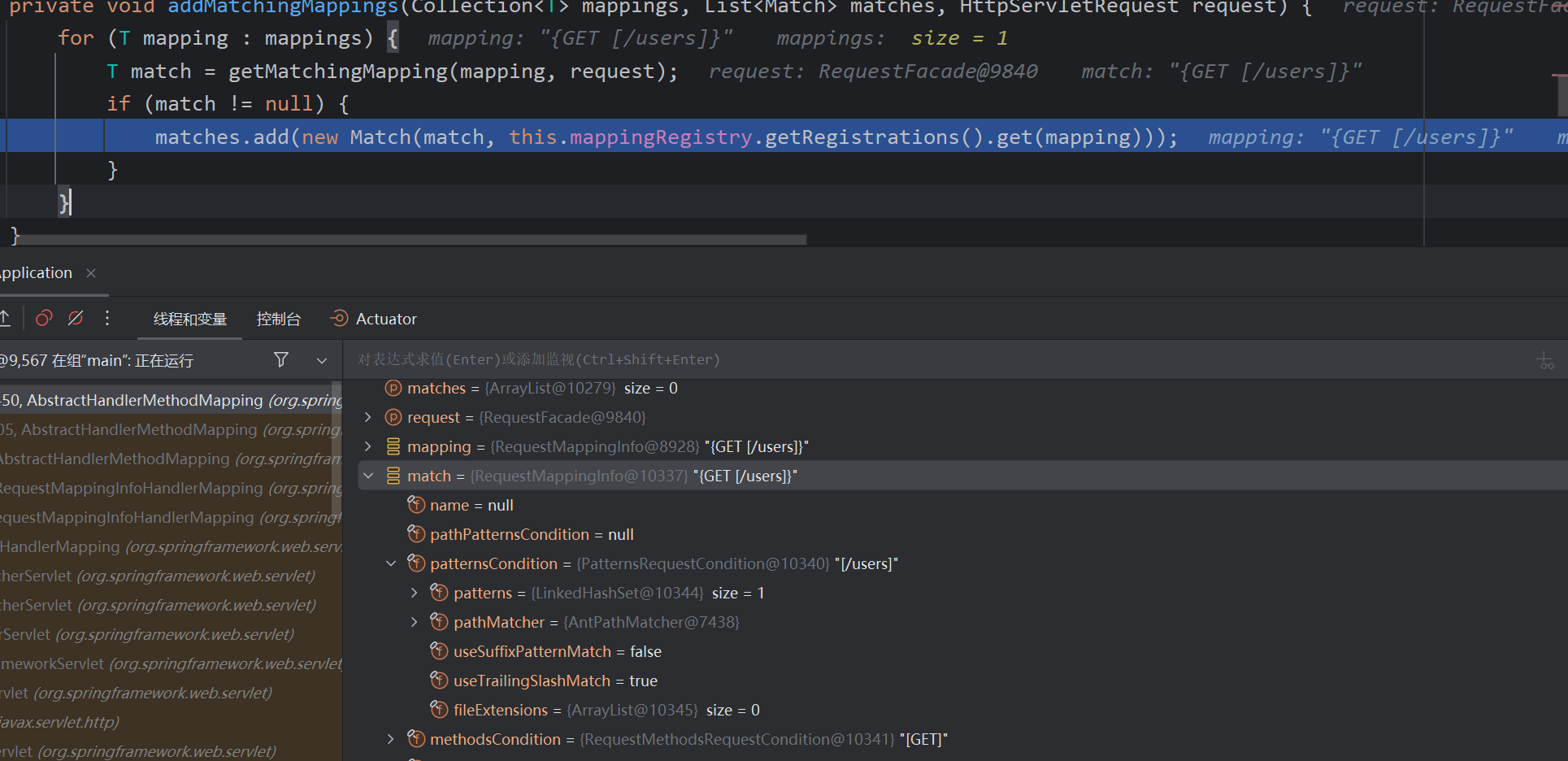Click the thread filter funnel icon
This screenshot has width=1568, height=761.
[x=281, y=359]
